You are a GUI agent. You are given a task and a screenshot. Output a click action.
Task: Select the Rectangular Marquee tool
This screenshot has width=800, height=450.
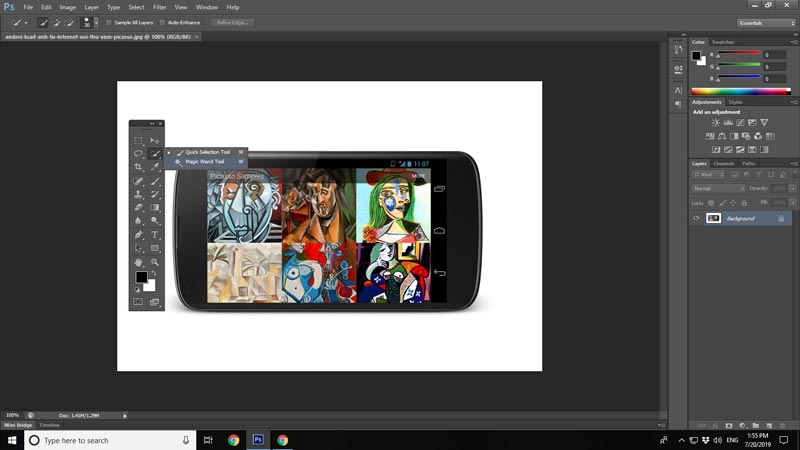point(138,140)
